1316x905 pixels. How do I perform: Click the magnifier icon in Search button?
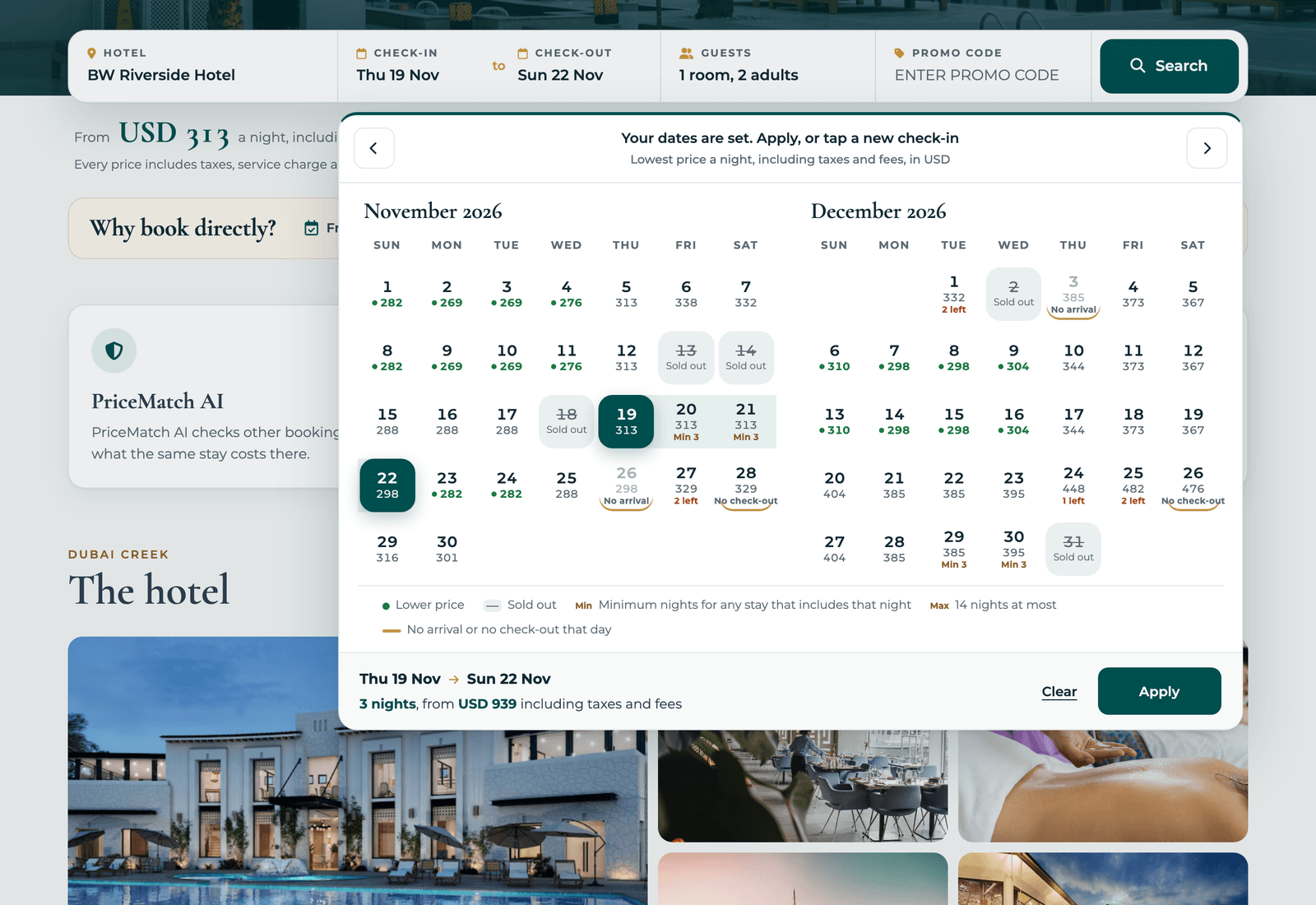point(1138,66)
